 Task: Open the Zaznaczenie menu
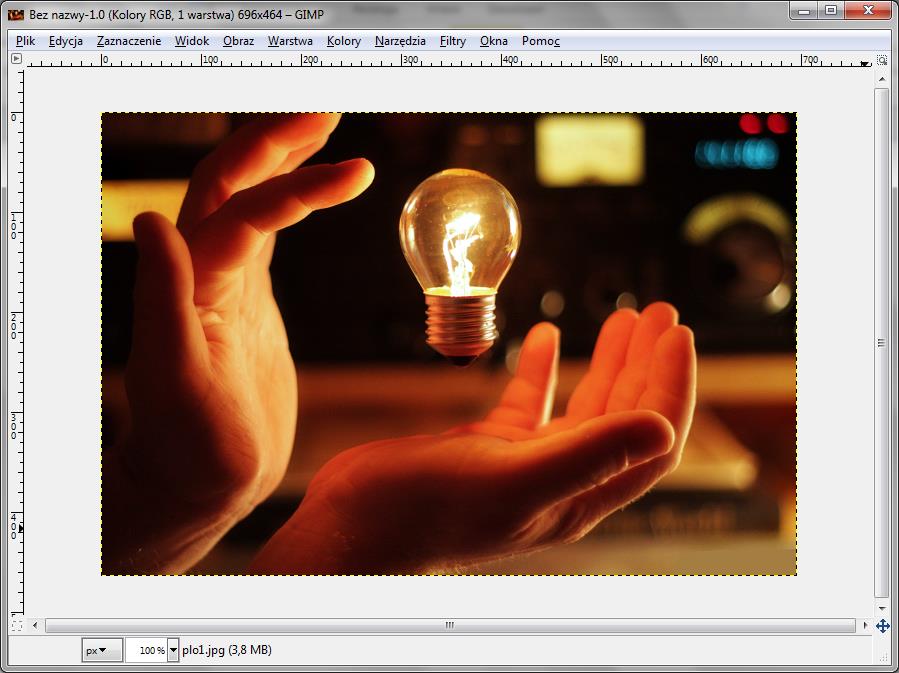point(128,41)
